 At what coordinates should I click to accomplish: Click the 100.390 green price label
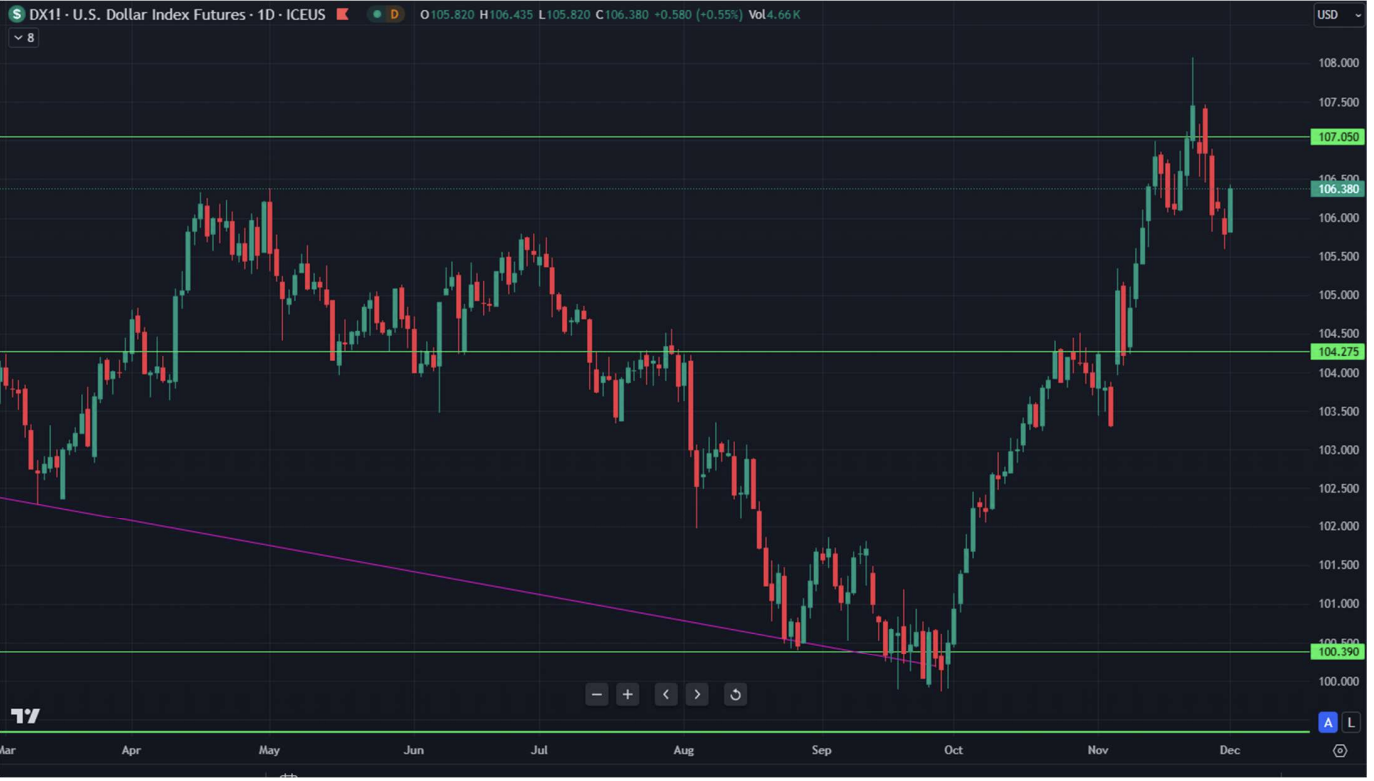(1337, 652)
